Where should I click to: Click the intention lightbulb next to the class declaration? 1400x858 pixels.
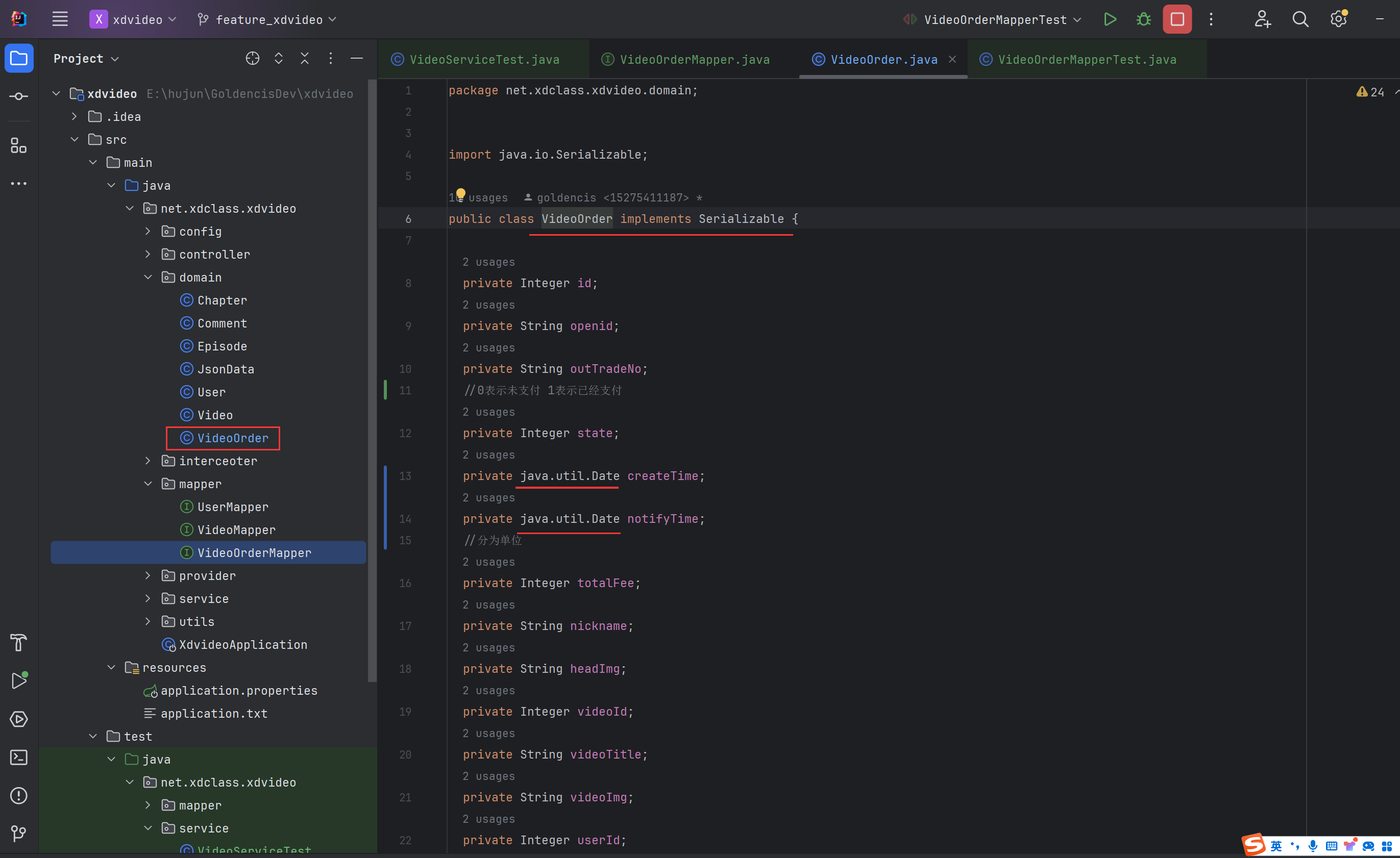coord(460,194)
